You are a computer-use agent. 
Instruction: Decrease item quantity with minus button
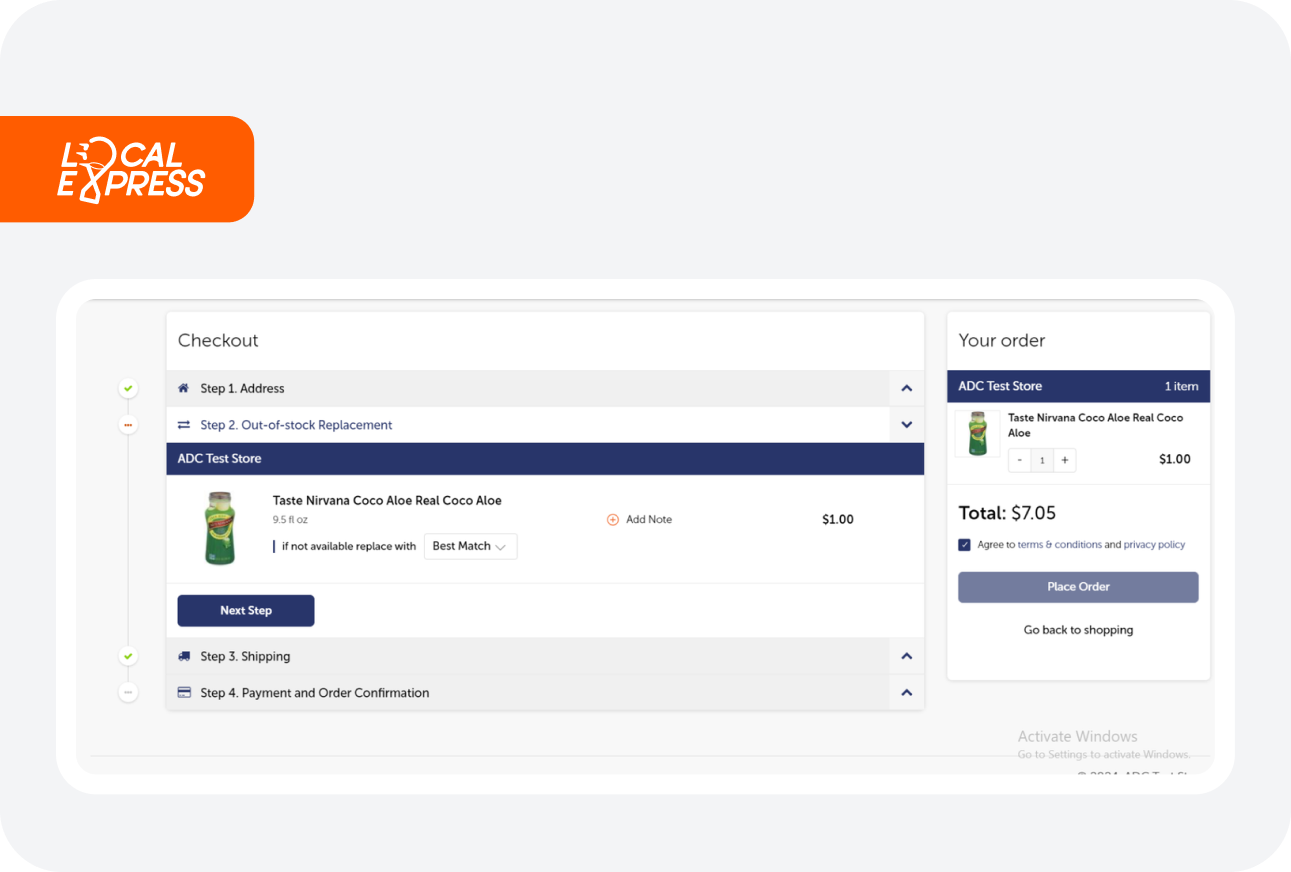click(x=1020, y=460)
